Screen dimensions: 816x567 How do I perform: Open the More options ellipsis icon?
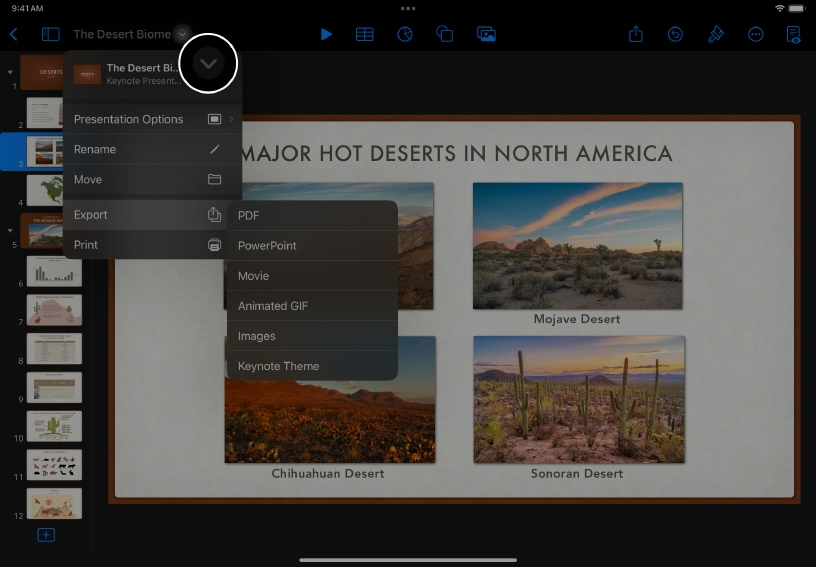[756, 34]
